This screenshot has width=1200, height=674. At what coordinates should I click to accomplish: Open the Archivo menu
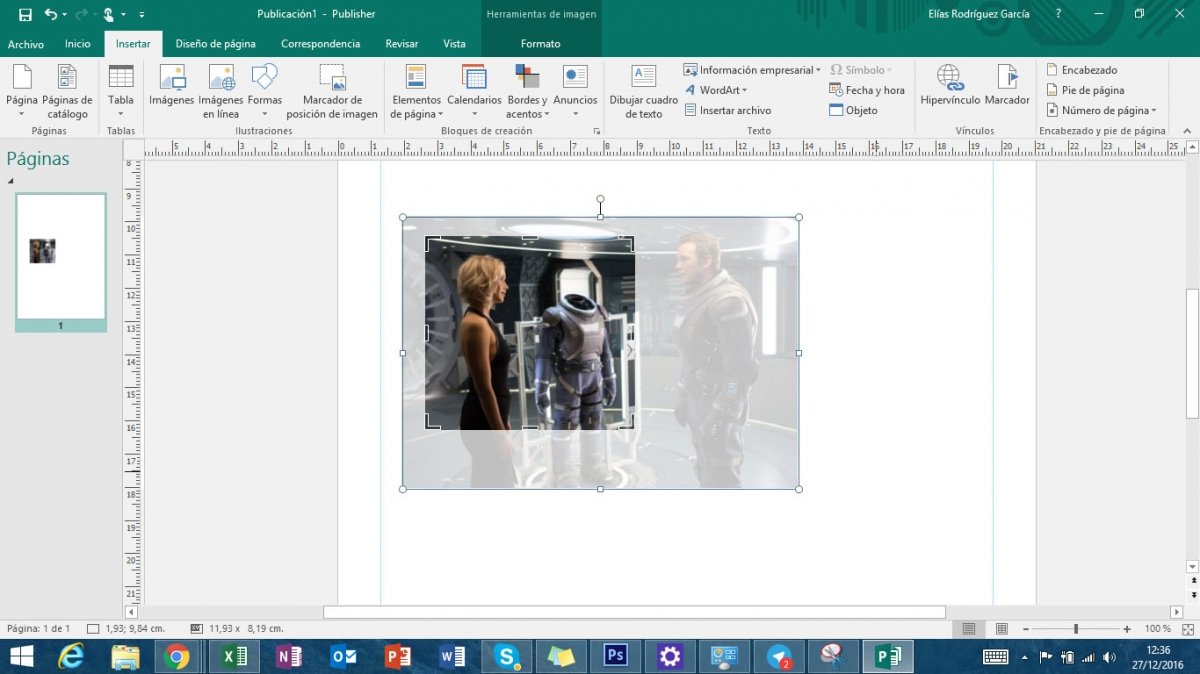click(x=26, y=44)
